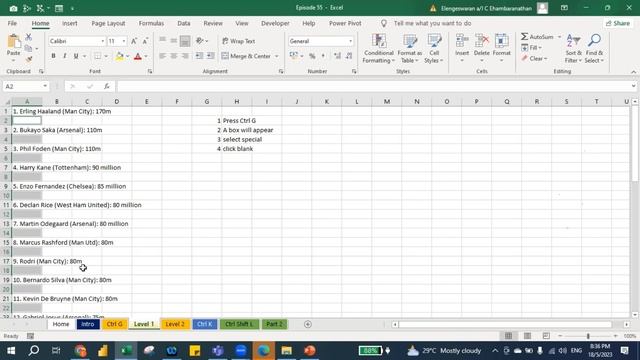Click the Orientation text angle icon
640x360 pixels.
200,41
